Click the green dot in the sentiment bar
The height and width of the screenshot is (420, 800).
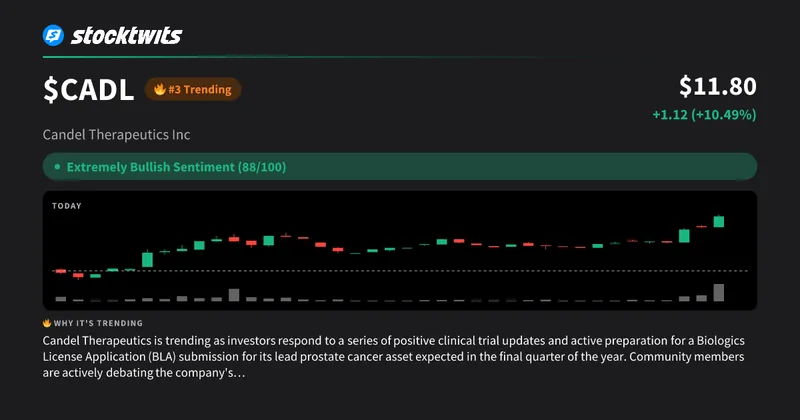57,167
